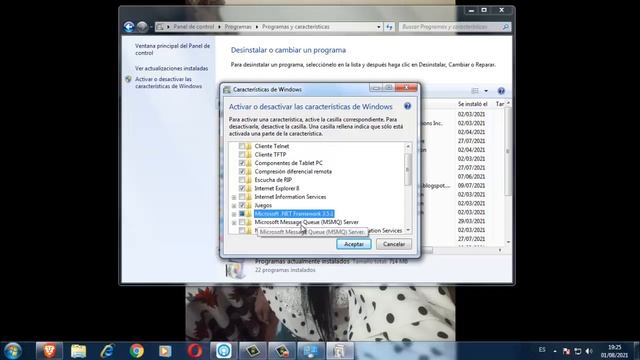Open File Explorer from taskbar

[x=78, y=351]
